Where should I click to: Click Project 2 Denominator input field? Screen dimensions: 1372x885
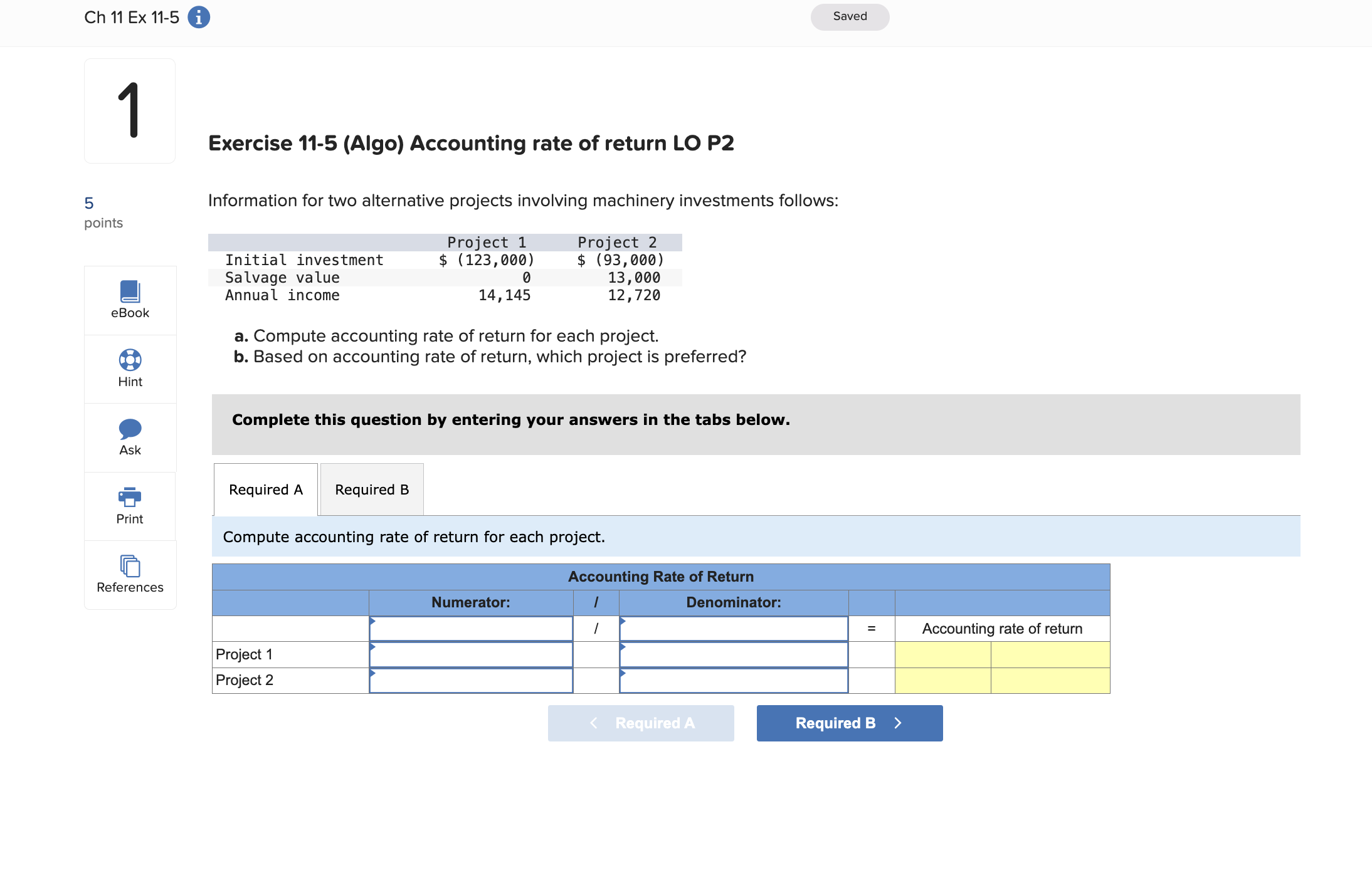[x=732, y=679]
